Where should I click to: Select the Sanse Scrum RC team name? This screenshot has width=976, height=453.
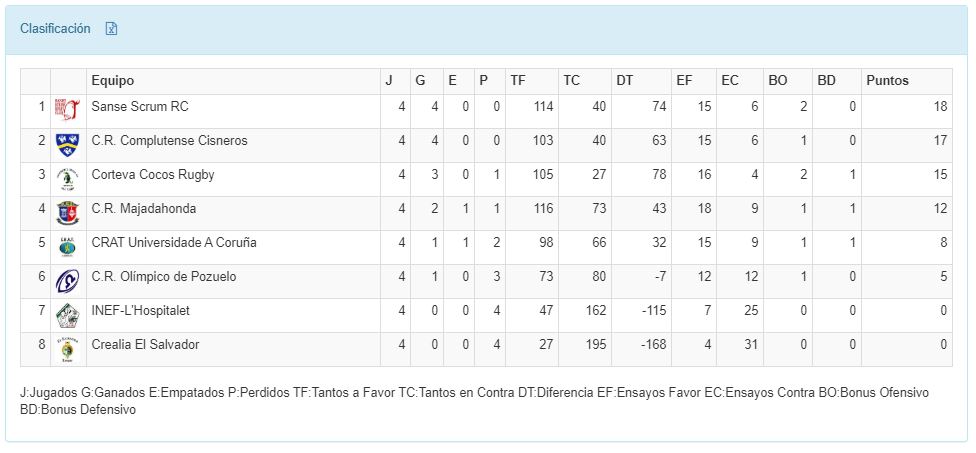point(139,107)
